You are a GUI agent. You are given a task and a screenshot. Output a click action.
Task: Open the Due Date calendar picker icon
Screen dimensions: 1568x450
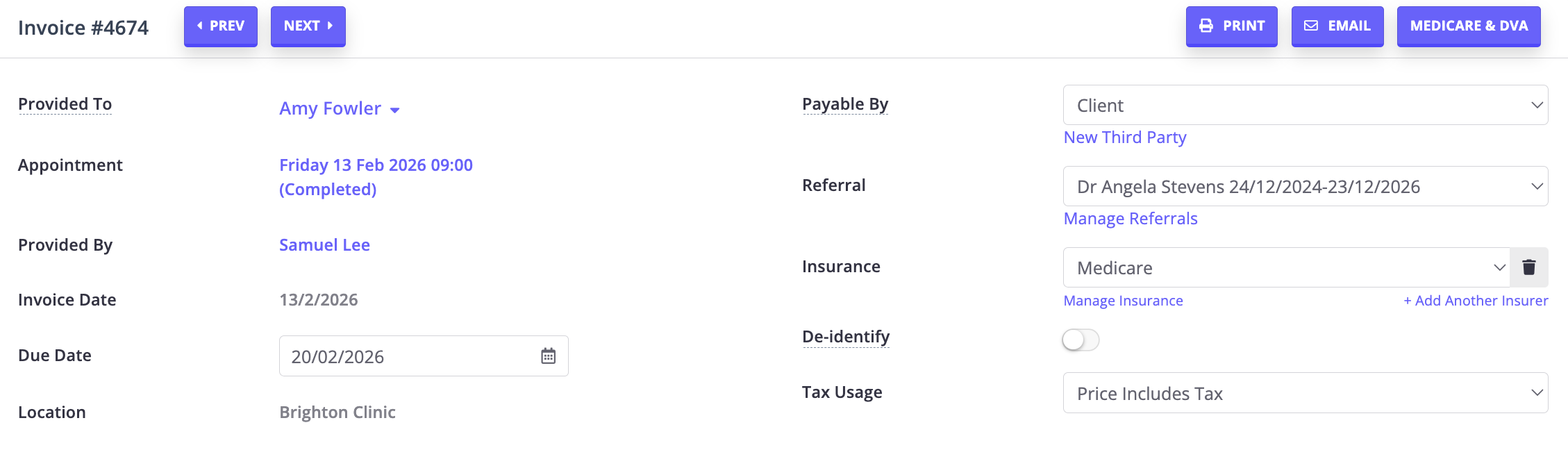click(548, 356)
